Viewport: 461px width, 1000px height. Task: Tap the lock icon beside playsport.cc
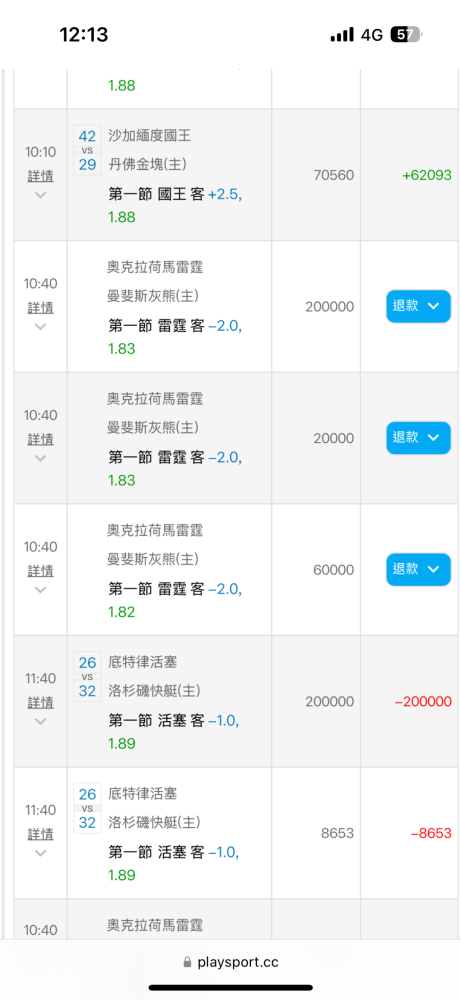tap(187, 962)
